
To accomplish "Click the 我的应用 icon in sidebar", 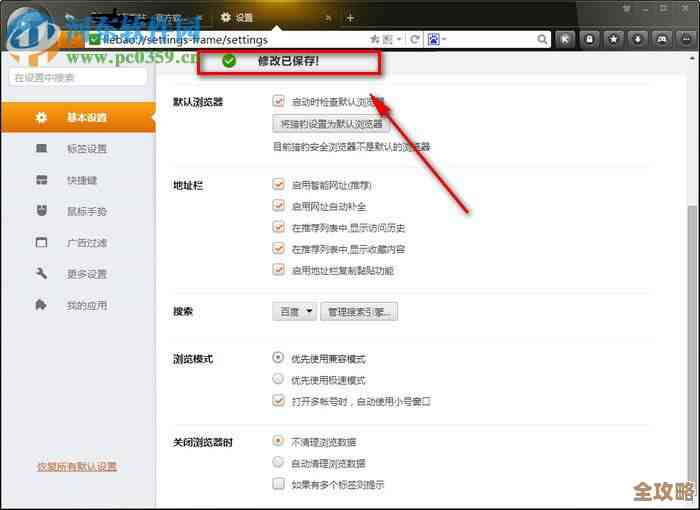I will [x=41, y=305].
